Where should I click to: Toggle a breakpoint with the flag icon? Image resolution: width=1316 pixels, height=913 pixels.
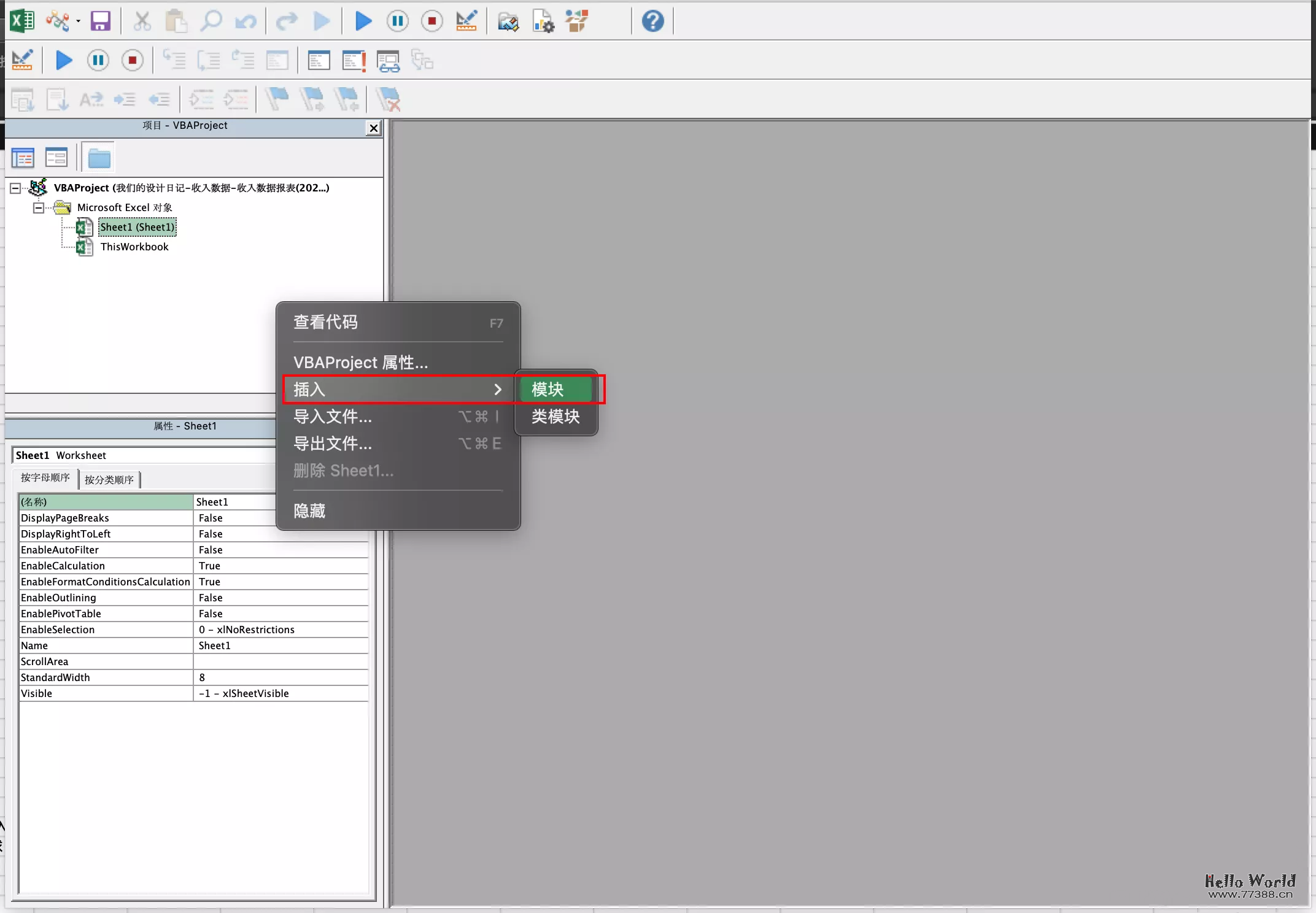(x=277, y=99)
